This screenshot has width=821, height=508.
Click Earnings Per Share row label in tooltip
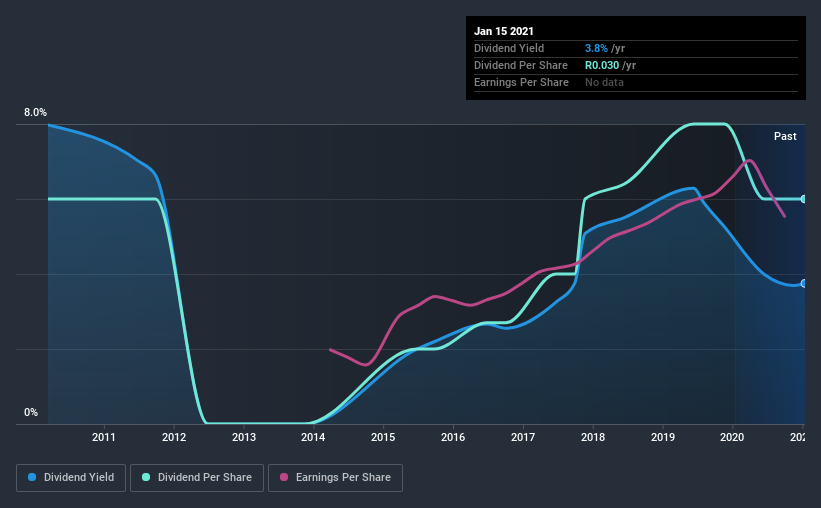[521, 82]
